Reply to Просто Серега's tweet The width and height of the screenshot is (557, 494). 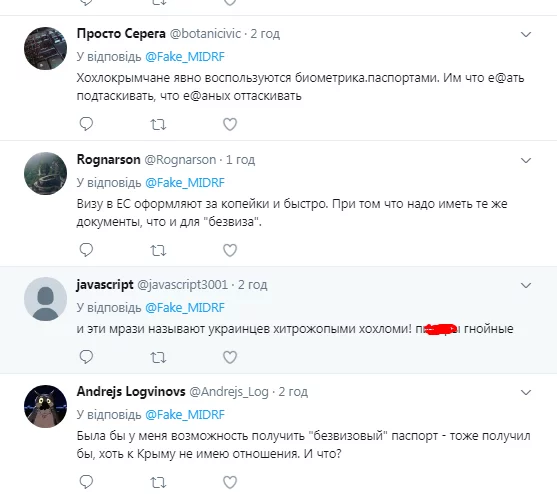(86, 124)
